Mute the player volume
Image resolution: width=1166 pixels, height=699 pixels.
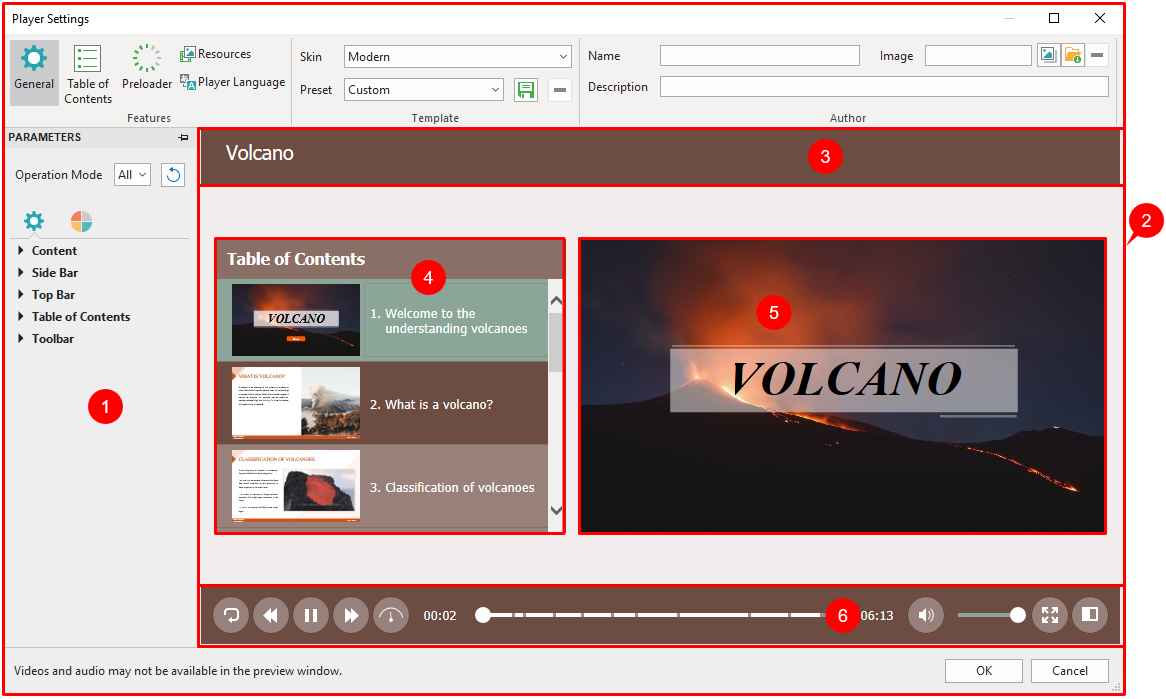click(x=926, y=615)
